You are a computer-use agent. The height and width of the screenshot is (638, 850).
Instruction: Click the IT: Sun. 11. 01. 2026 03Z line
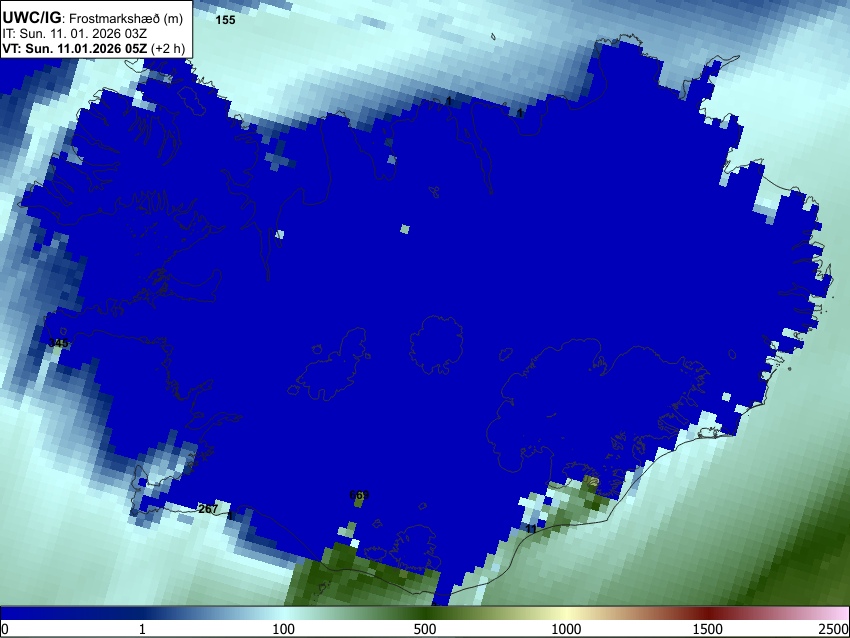pyautogui.click(x=75, y=34)
